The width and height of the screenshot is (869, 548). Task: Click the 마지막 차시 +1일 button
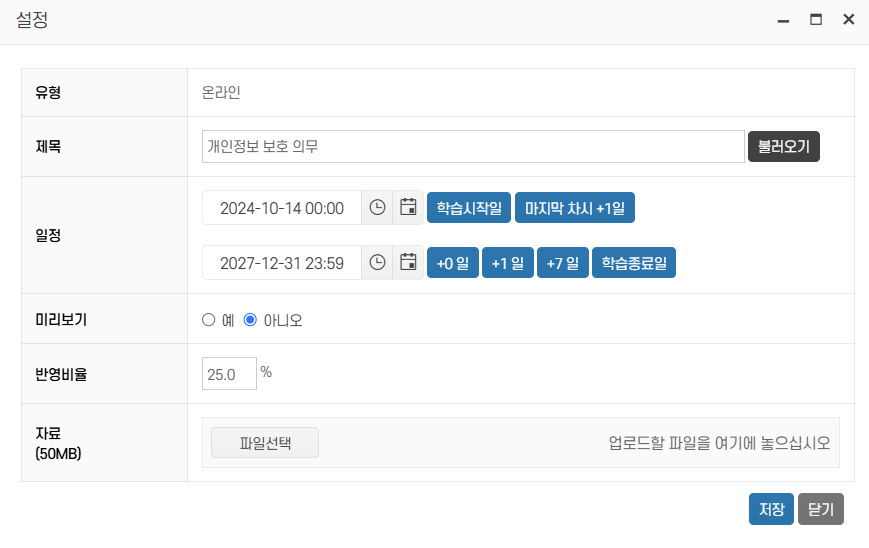[x=574, y=208]
